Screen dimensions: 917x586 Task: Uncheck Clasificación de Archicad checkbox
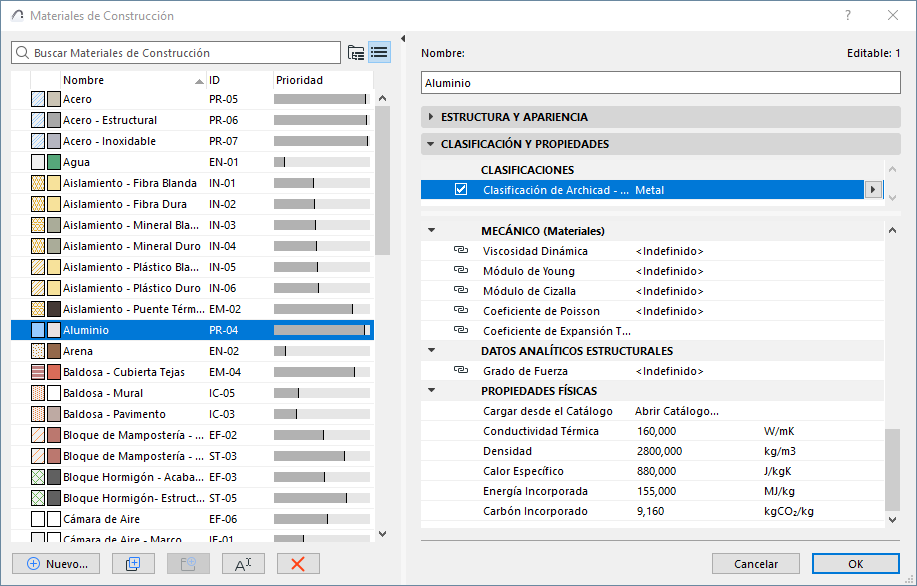tap(461, 190)
